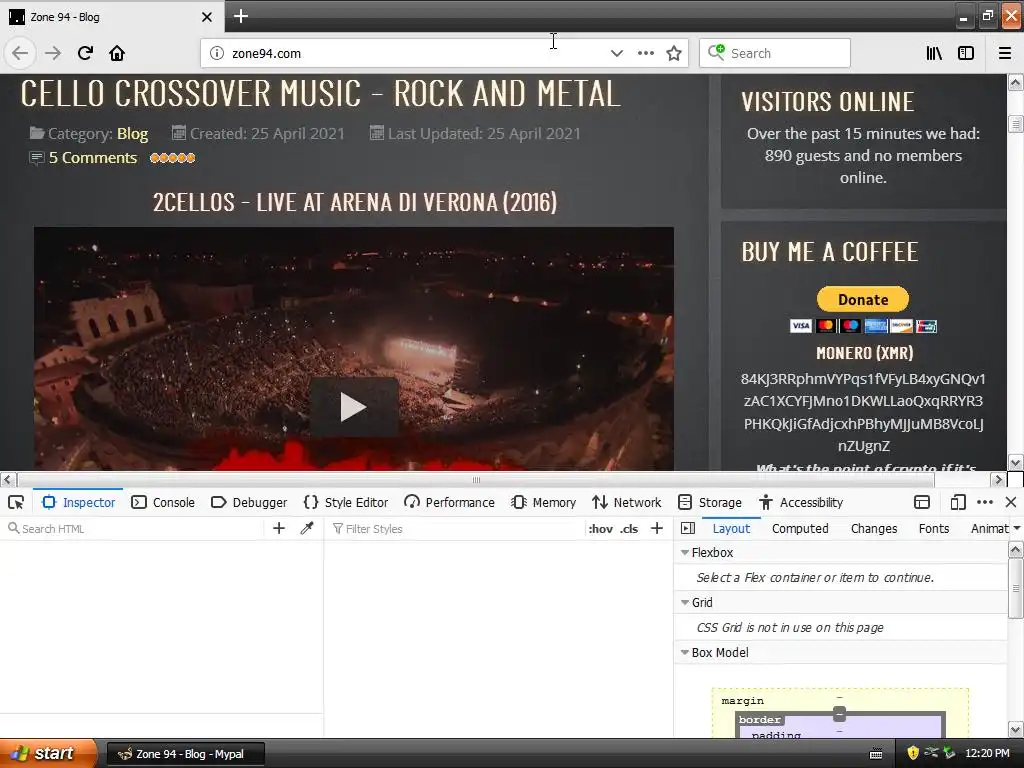
Task: Open the Style Editor panel
Action: 346,502
